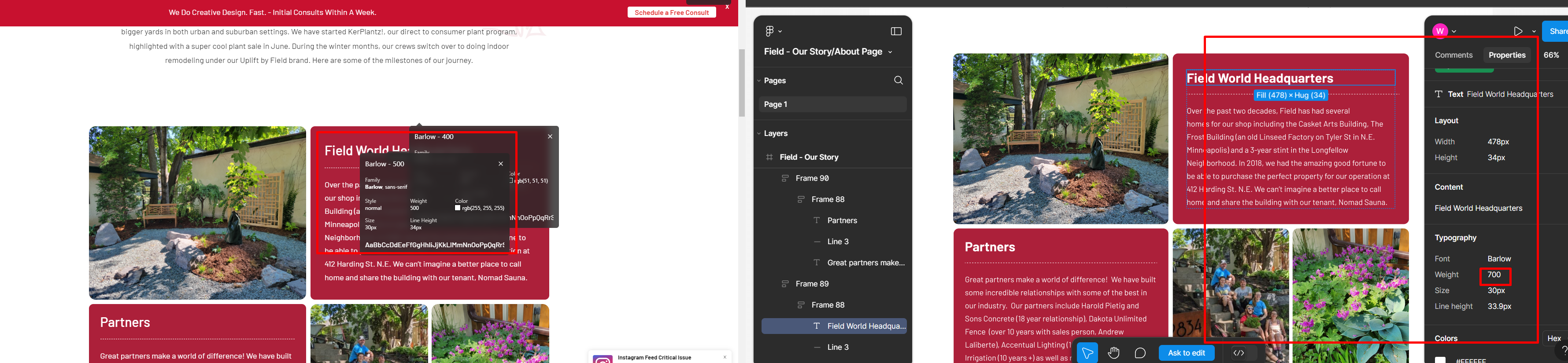The image size is (1568, 363).
Task: Click the Frame 89 auto-layout icon
Action: point(785,284)
